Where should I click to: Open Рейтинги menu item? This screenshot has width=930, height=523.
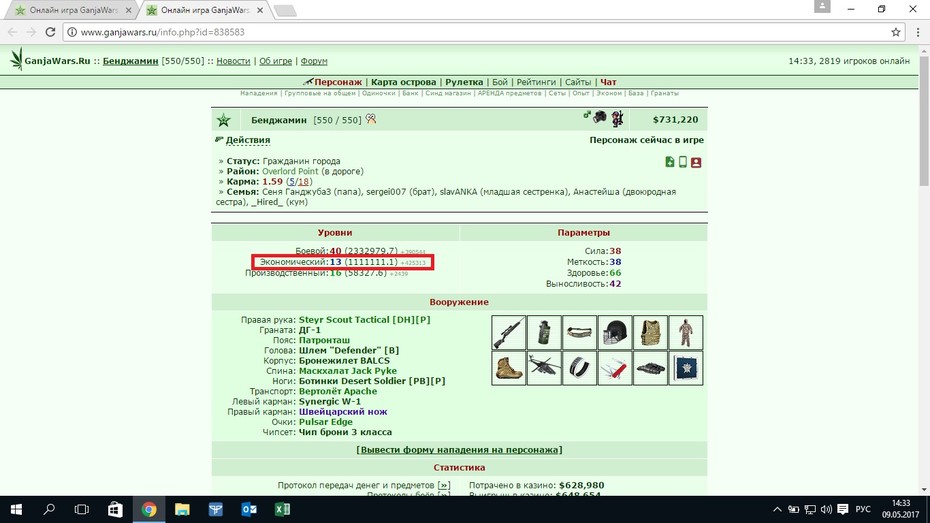click(x=536, y=82)
